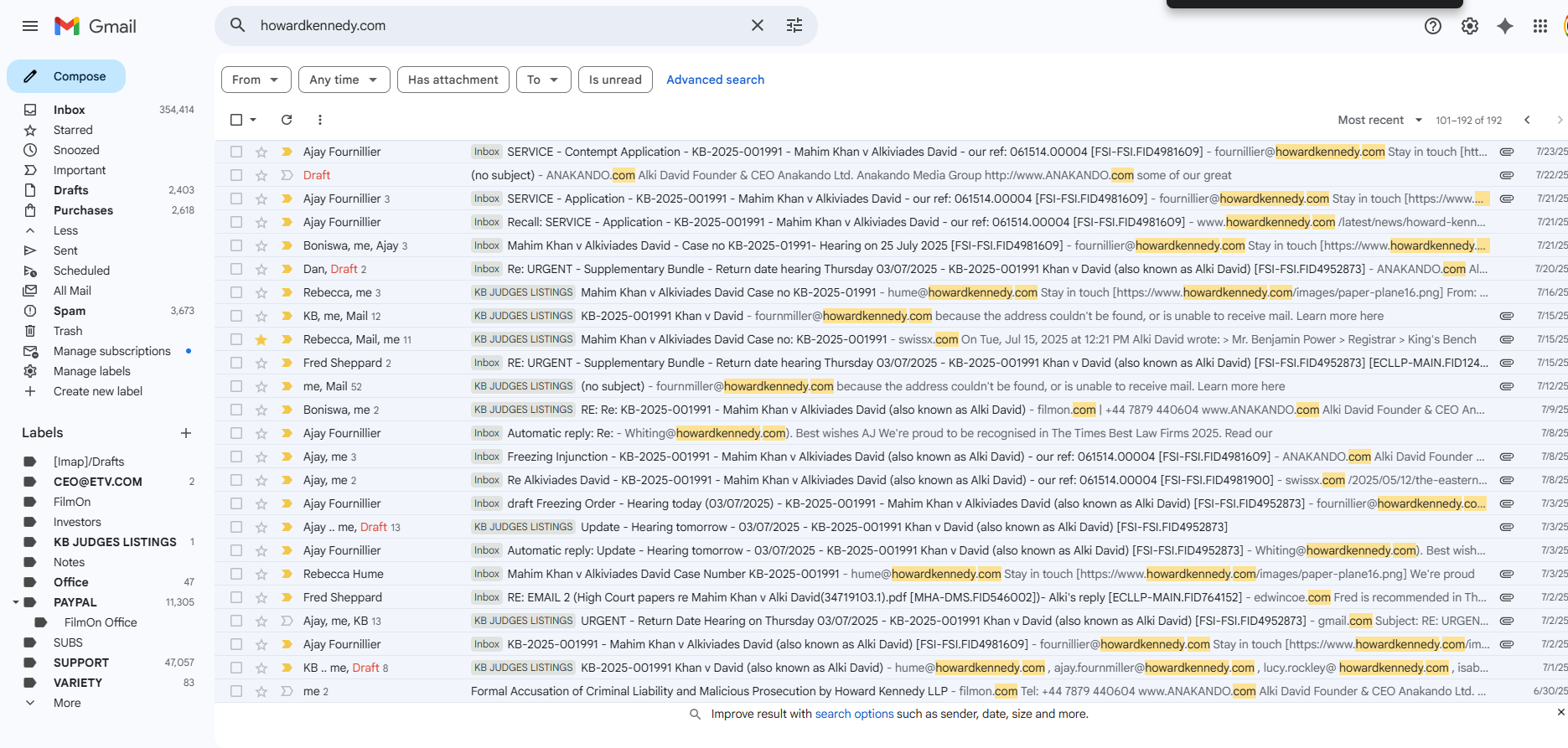Open the More options three-dot menu
This screenshot has width=1568, height=748.
coord(319,120)
